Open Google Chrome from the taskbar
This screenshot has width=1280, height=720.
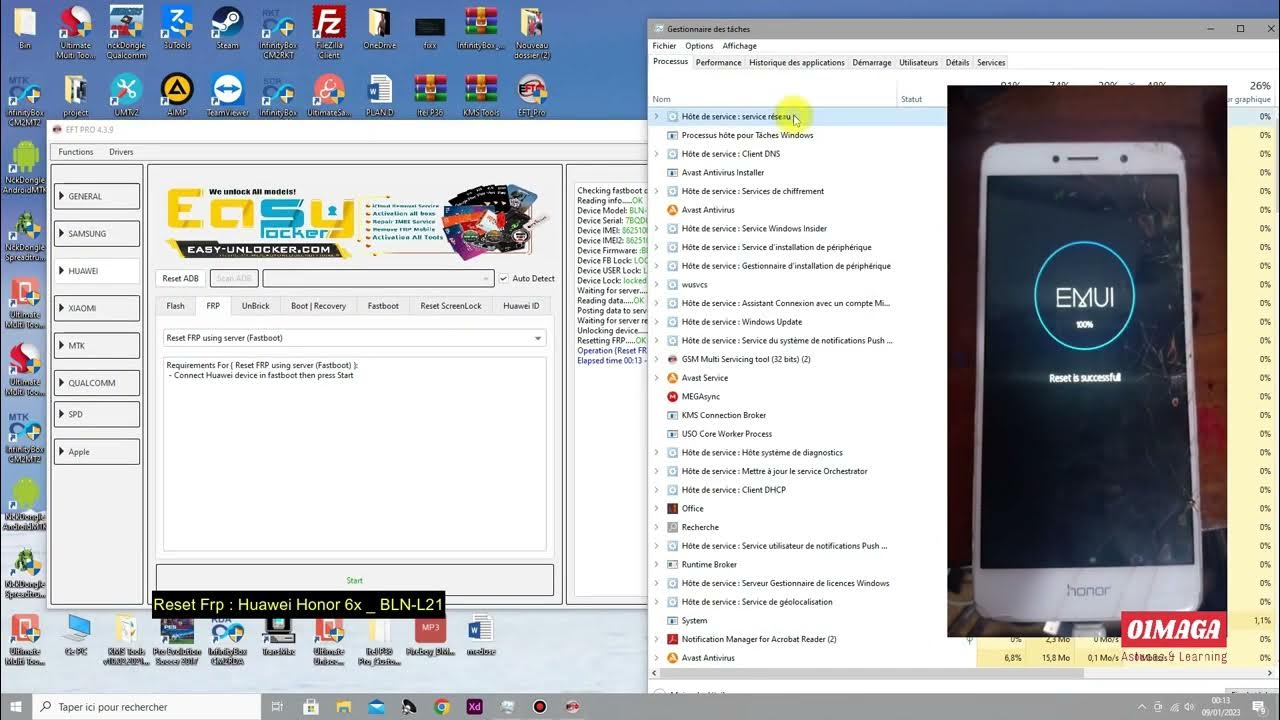pyautogui.click(x=441, y=707)
